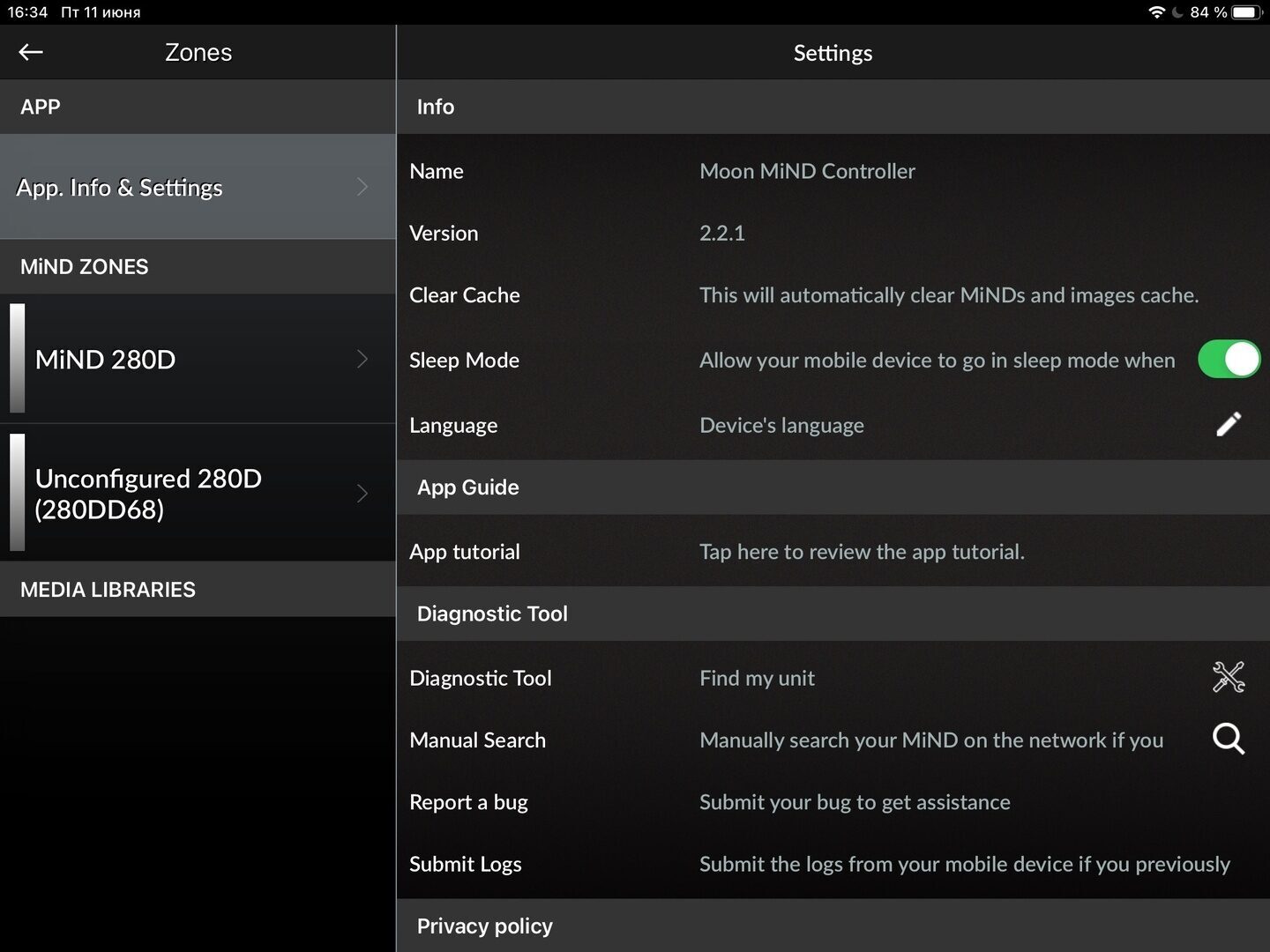Tap the MiND ZONES section header
The height and width of the screenshot is (952, 1270).
(198, 266)
